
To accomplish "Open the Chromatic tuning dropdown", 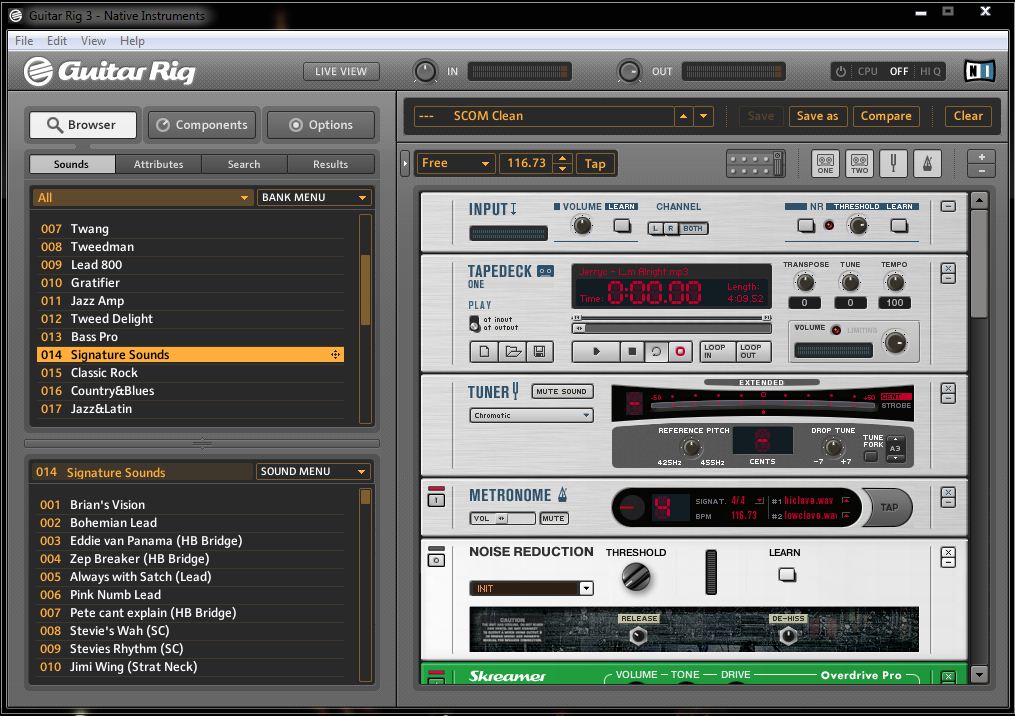I will tap(531, 414).
